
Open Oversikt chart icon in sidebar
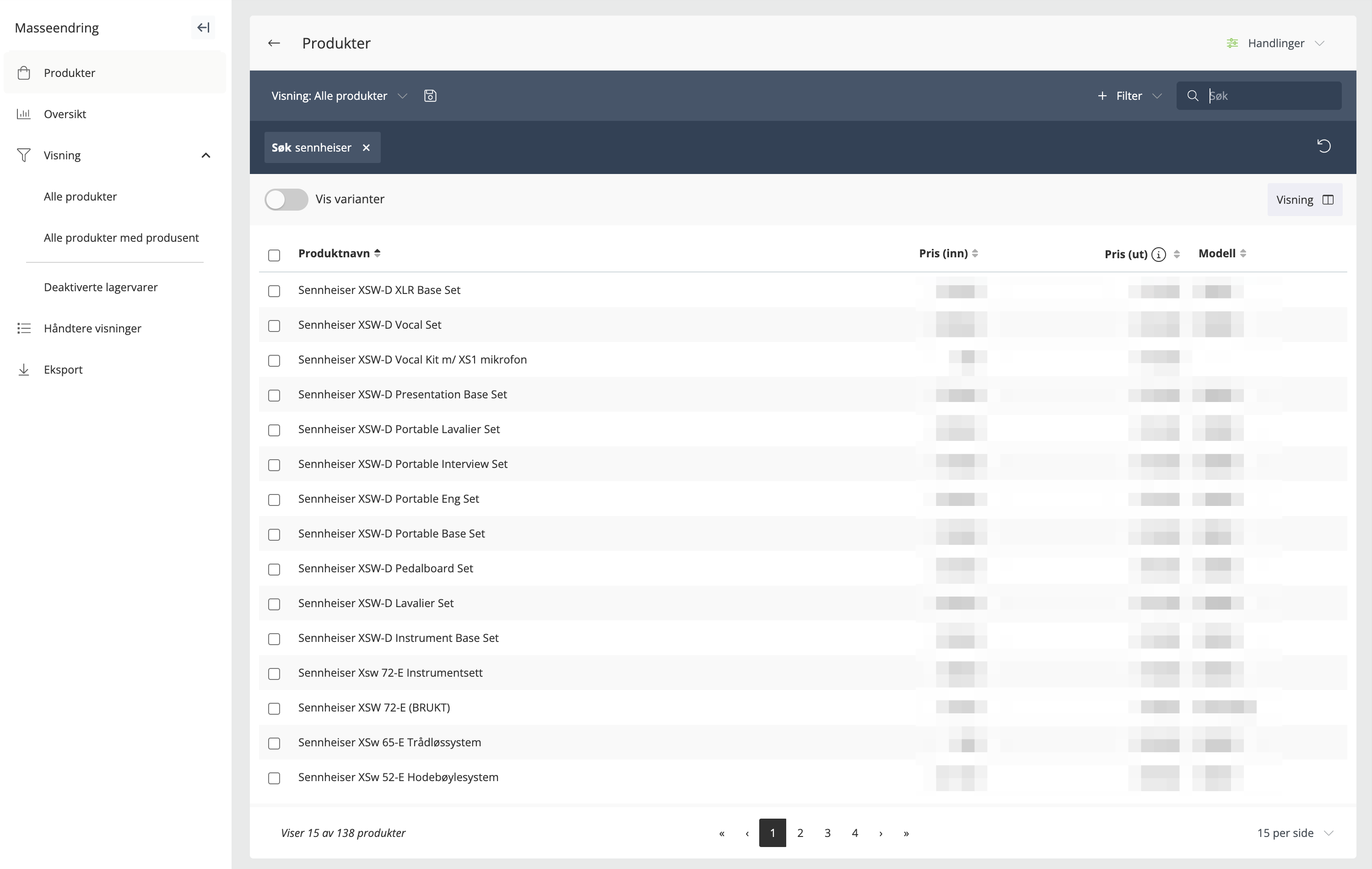pyautogui.click(x=23, y=114)
